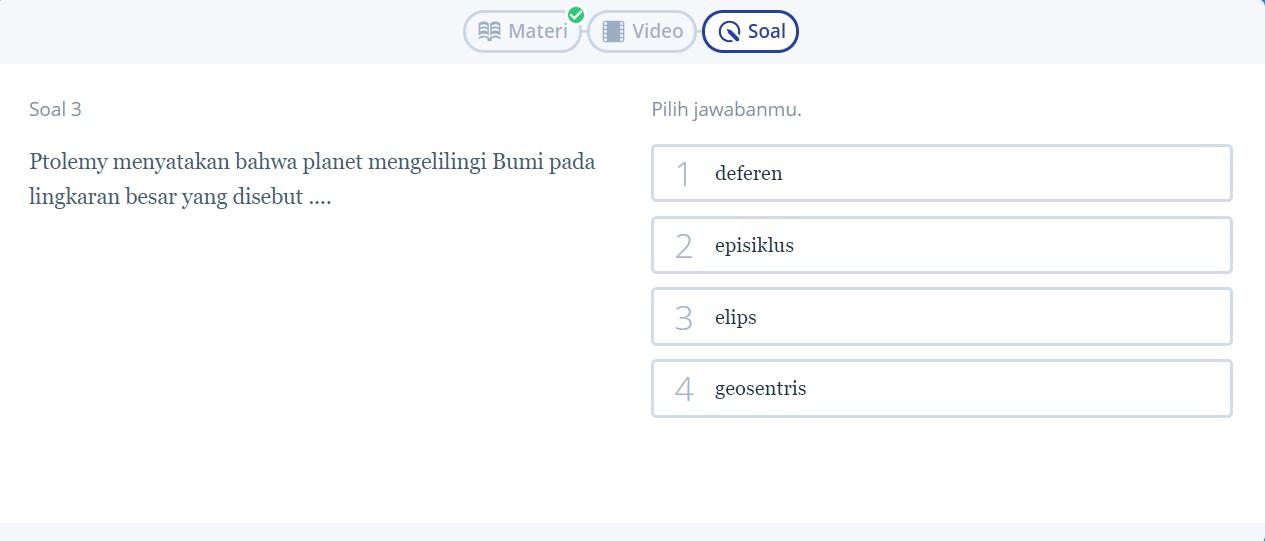The image size is (1265, 541).
Task: Click the word 'geosentris' text
Action: point(761,389)
